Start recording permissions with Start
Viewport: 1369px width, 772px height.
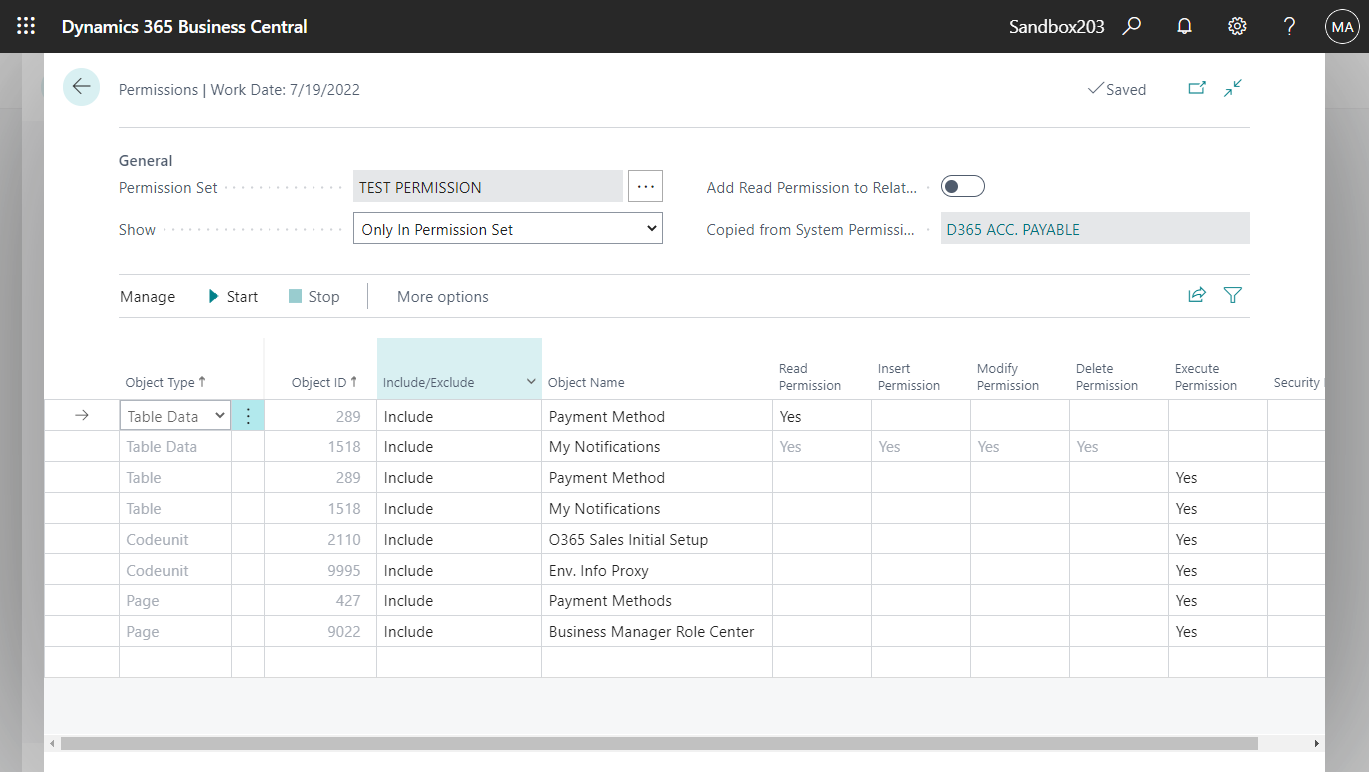point(232,296)
